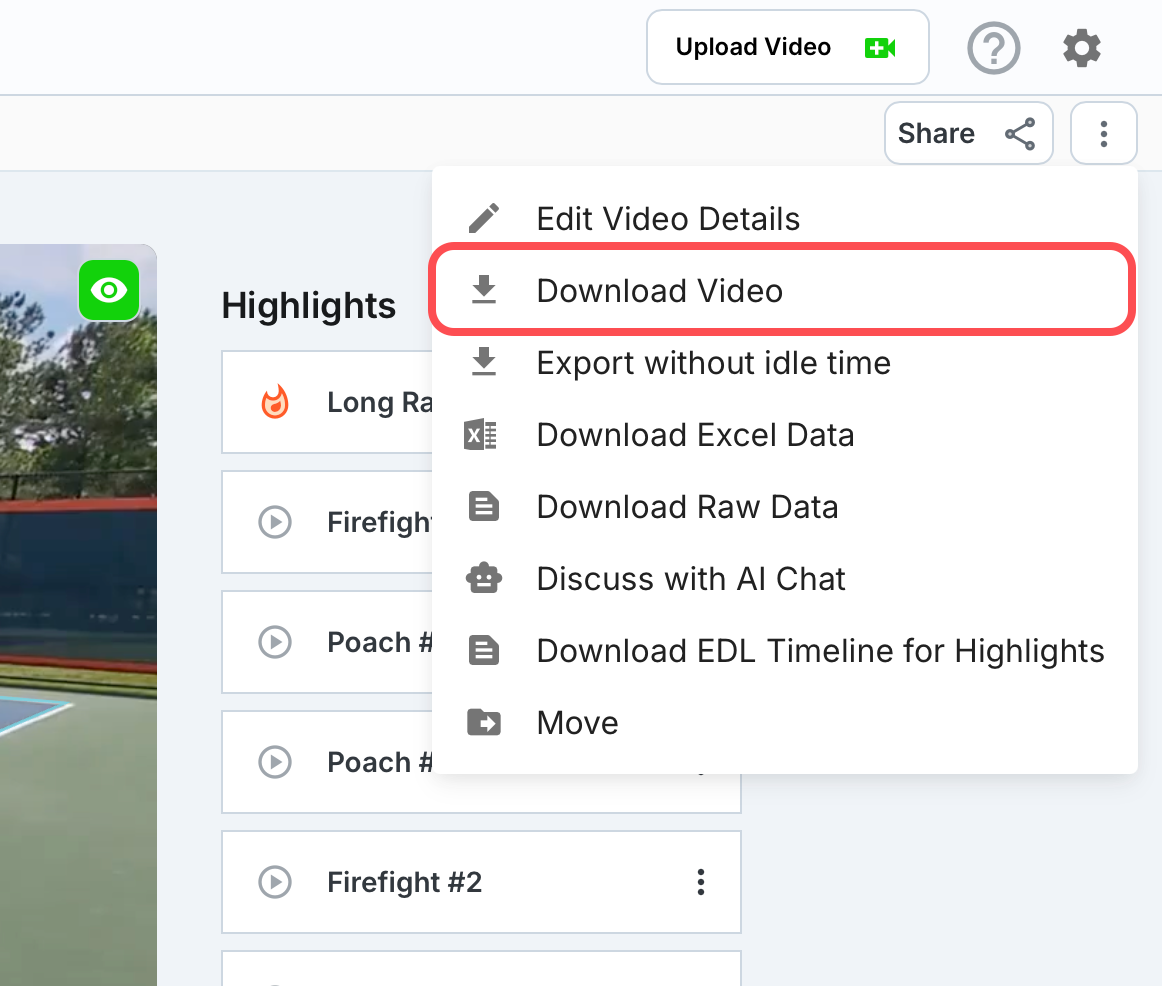This screenshot has height=986, width=1162.
Task: Toggle the green eye overlay on video
Action: pos(109,290)
